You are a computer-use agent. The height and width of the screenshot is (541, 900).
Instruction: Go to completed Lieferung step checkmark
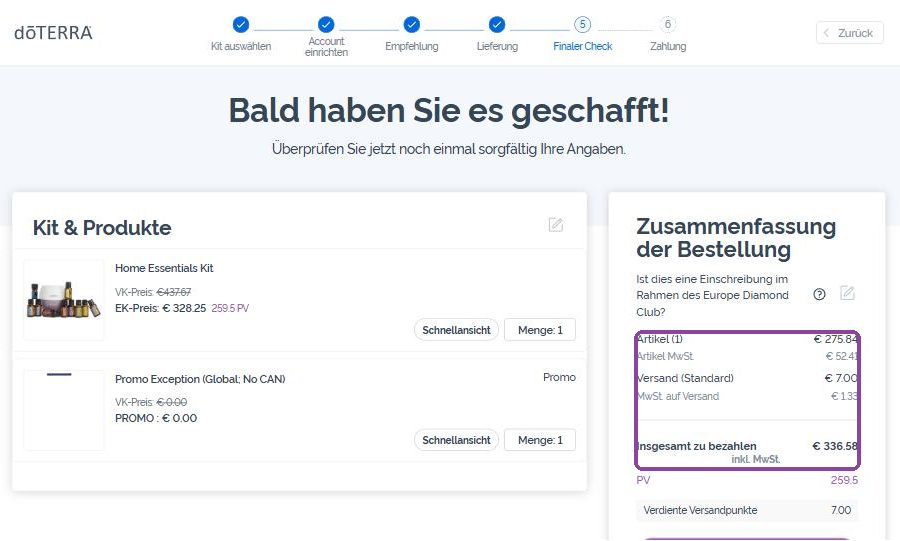click(497, 25)
